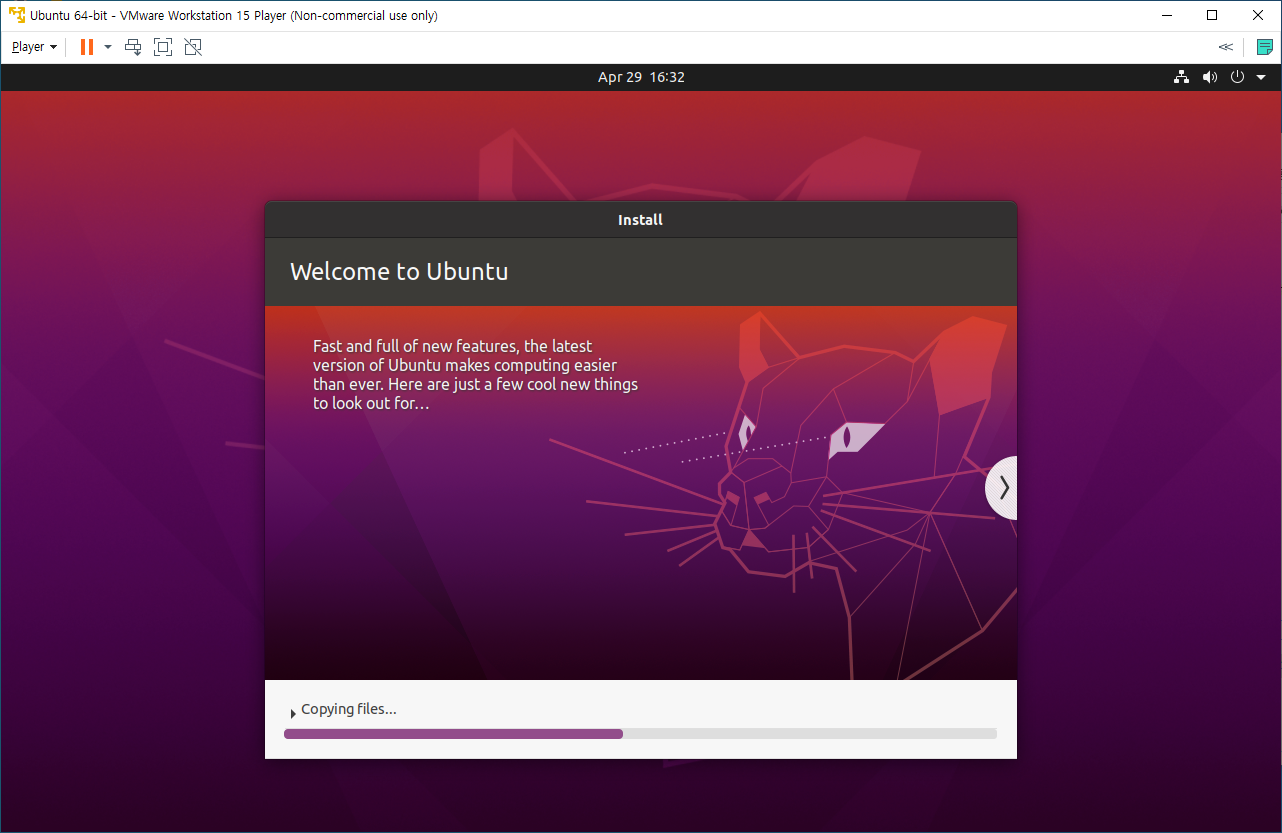Collapse the VMware toolbar with the double-chevron icon
Viewport: 1282px width, 833px height.
1225,47
